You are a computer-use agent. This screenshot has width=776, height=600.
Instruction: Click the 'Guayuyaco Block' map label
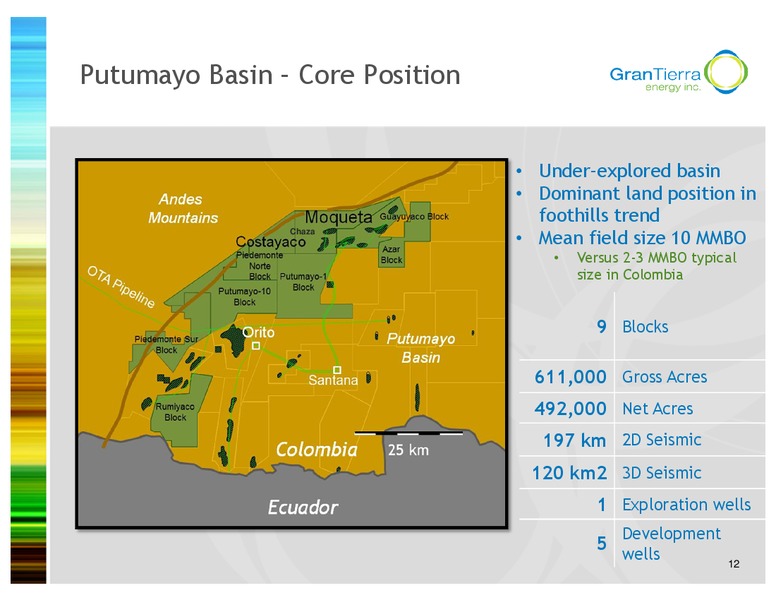point(414,216)
